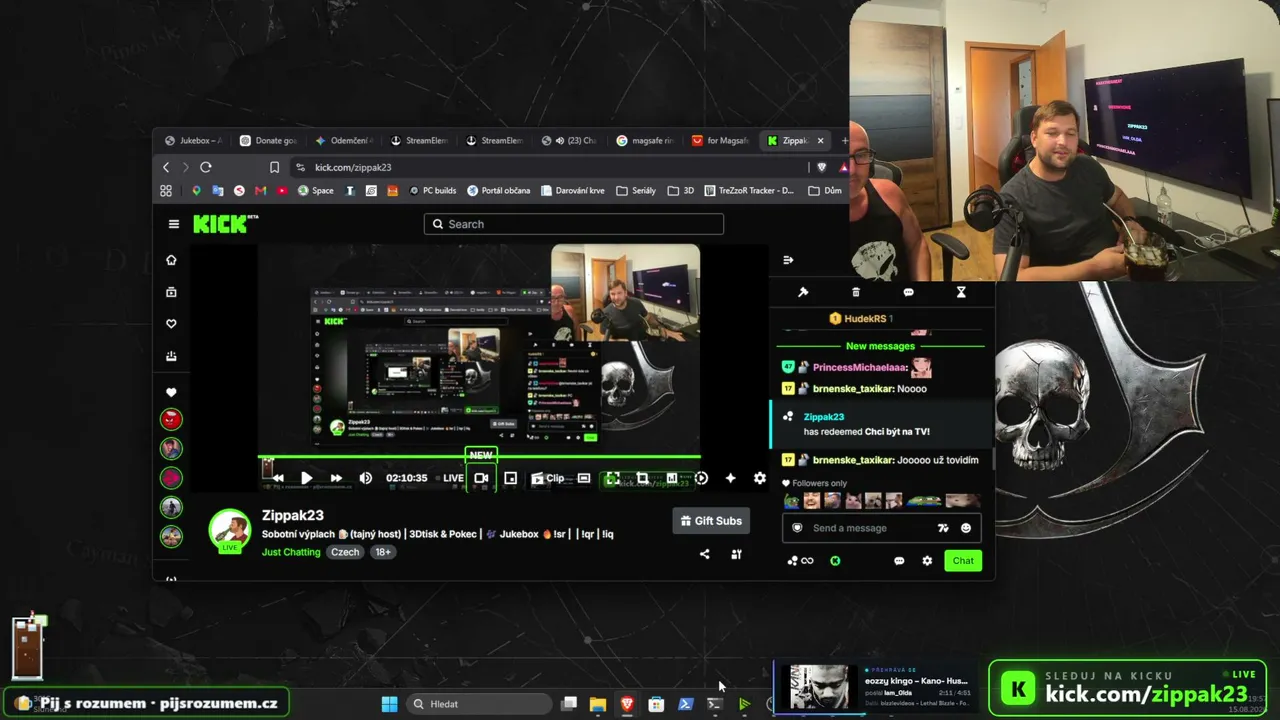Open the Windows Start menu

point(389,704)
